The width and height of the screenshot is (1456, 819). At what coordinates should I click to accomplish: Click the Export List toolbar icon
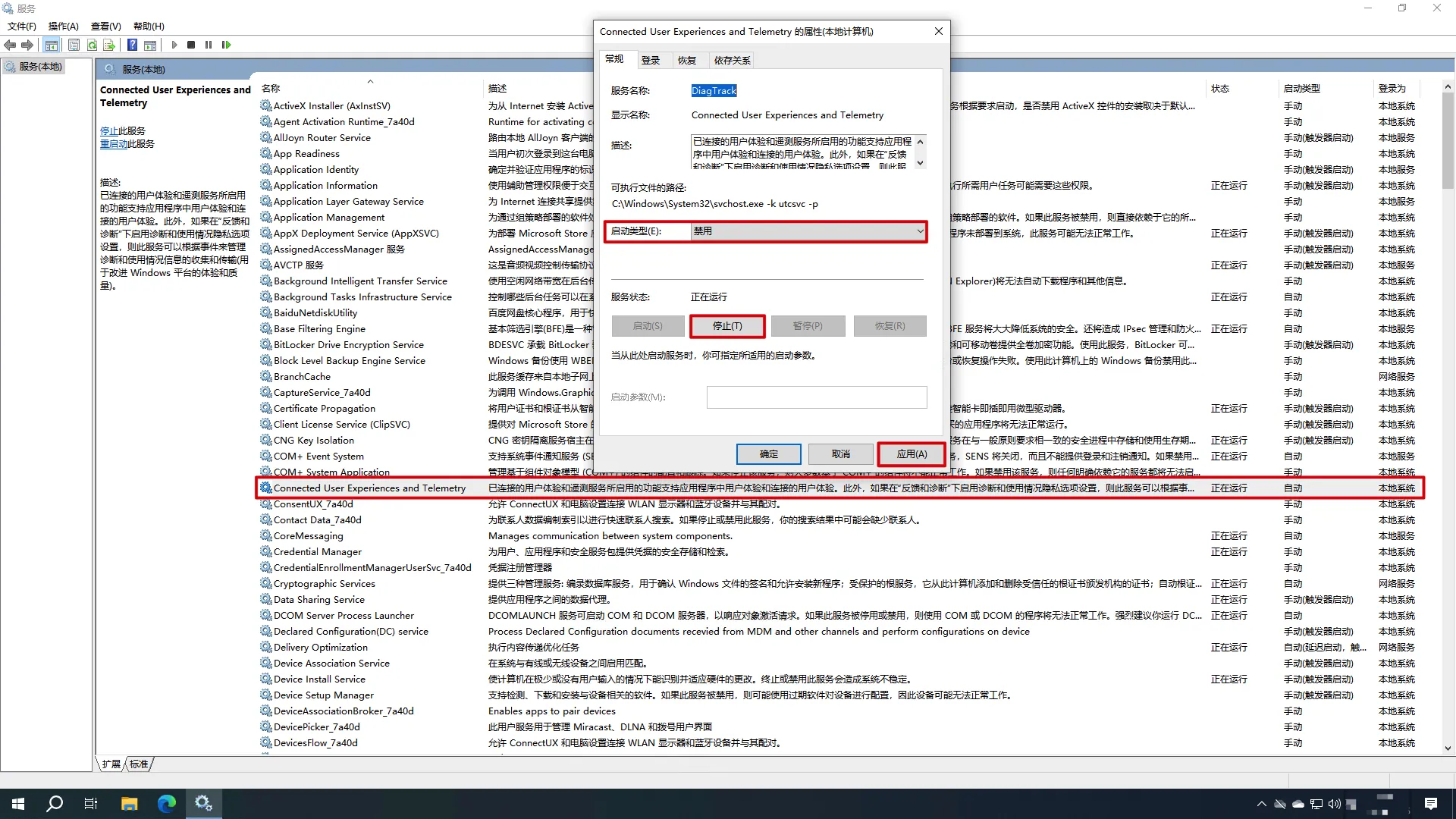pos(109,45)
